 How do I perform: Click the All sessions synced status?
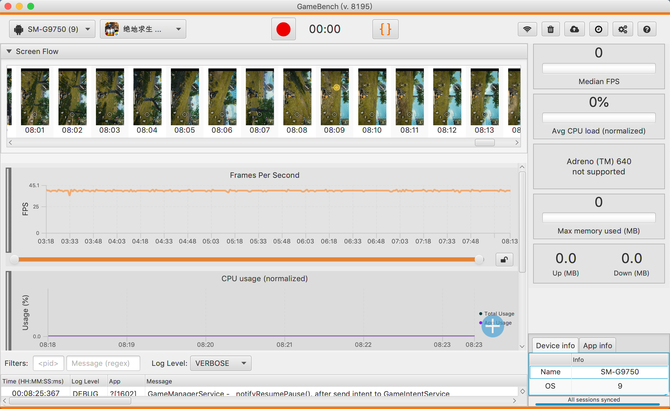(x=594, y=400)
